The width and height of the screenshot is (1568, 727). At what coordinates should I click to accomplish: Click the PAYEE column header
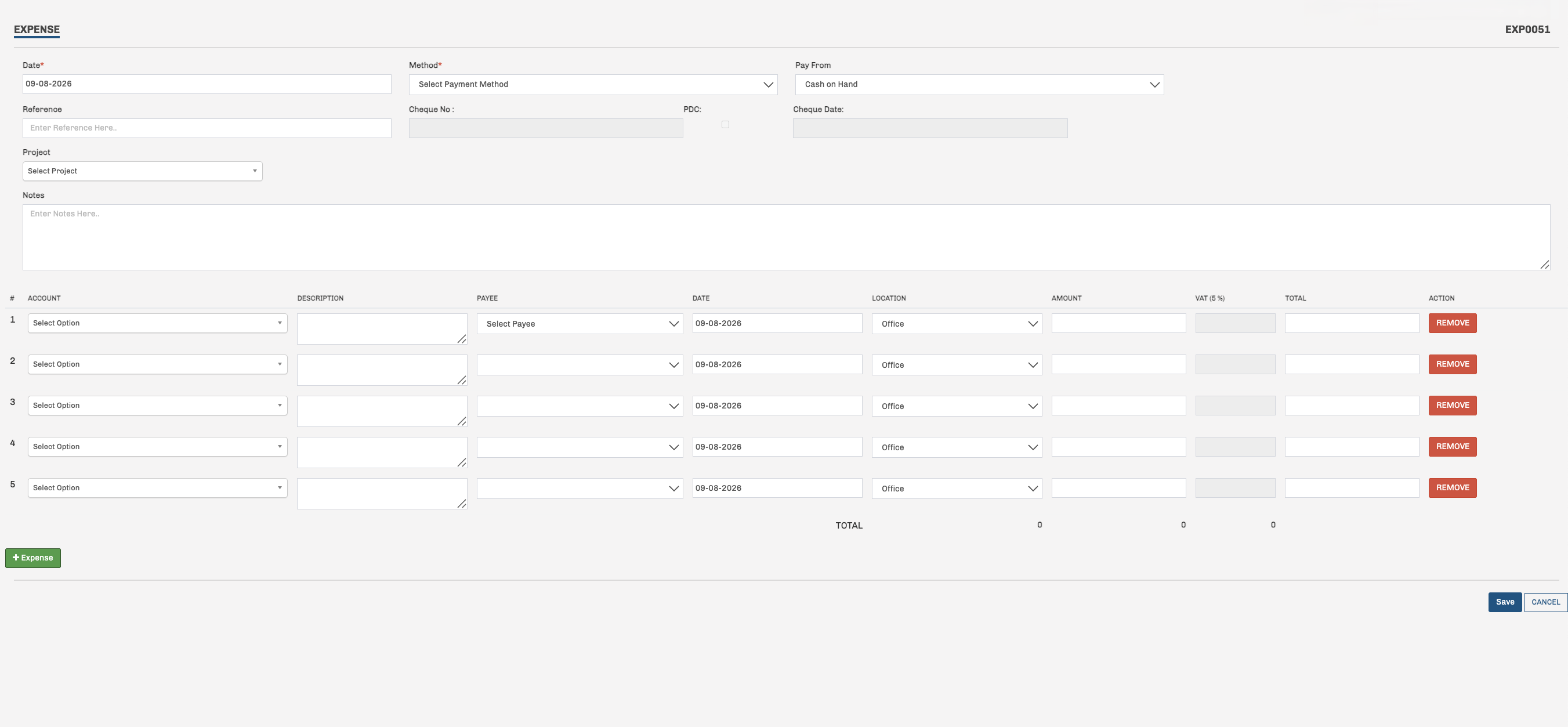click(487, 298)
